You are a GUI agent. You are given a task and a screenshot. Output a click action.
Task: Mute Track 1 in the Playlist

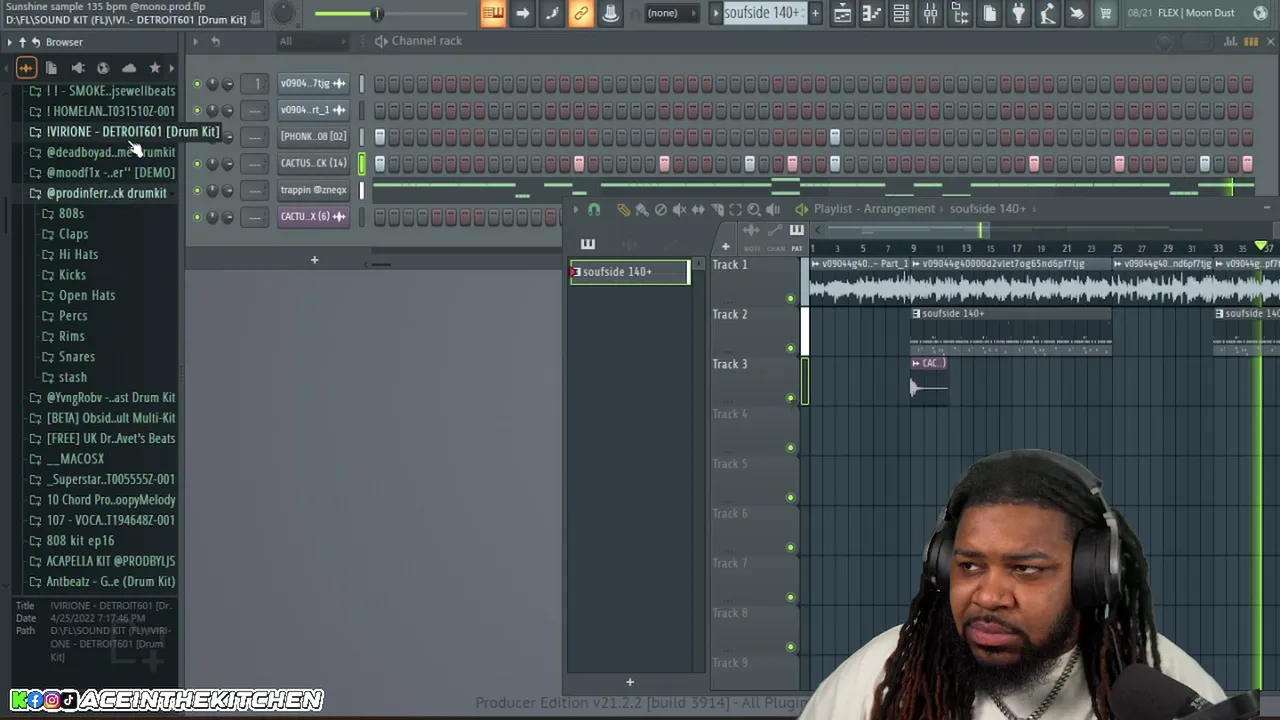790,298
